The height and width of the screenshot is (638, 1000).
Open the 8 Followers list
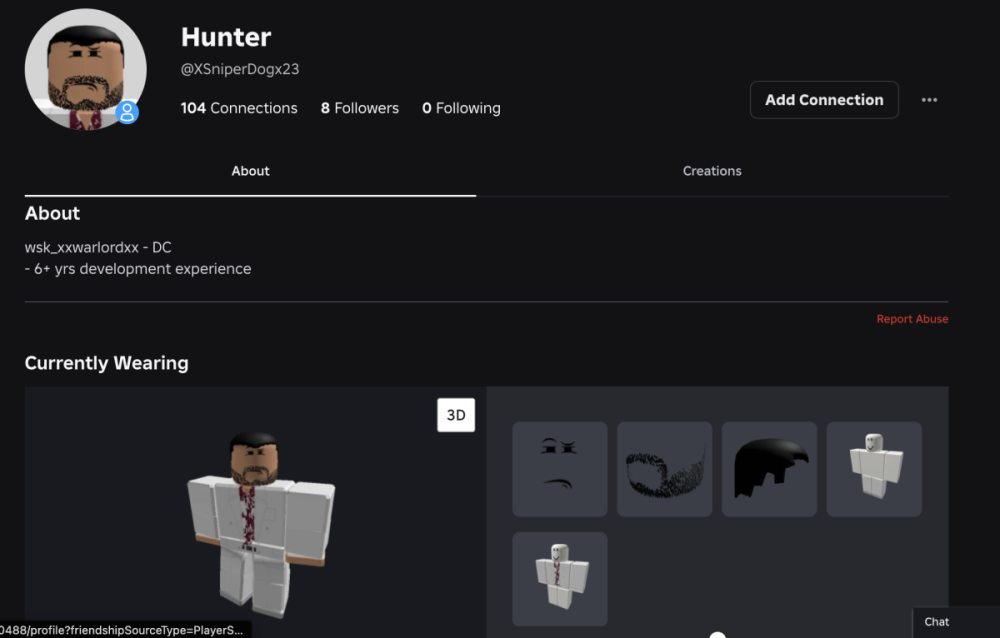359,108
